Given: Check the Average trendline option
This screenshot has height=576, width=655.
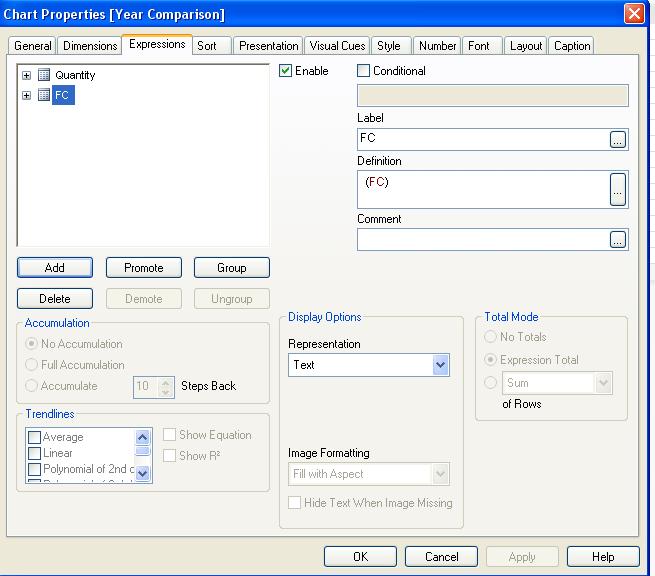Looking at the screenshot, I should [35, 438].
